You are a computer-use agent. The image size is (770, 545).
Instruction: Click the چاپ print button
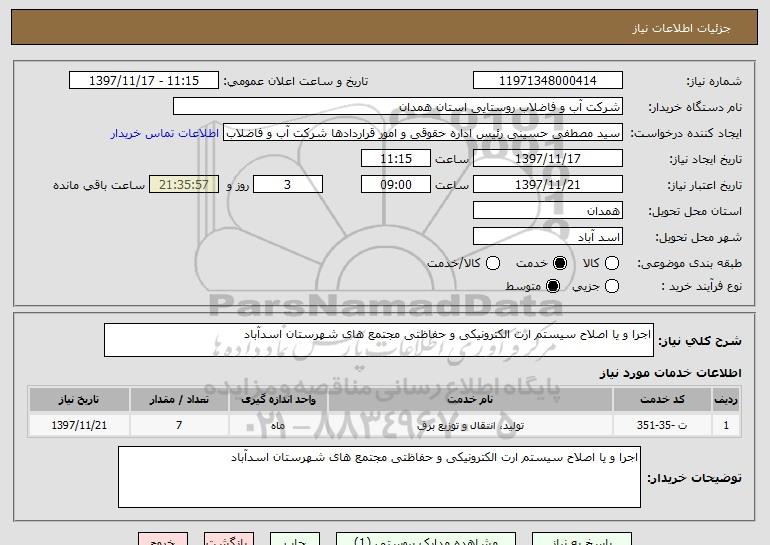pyautogui.click(x=295, y=539)
